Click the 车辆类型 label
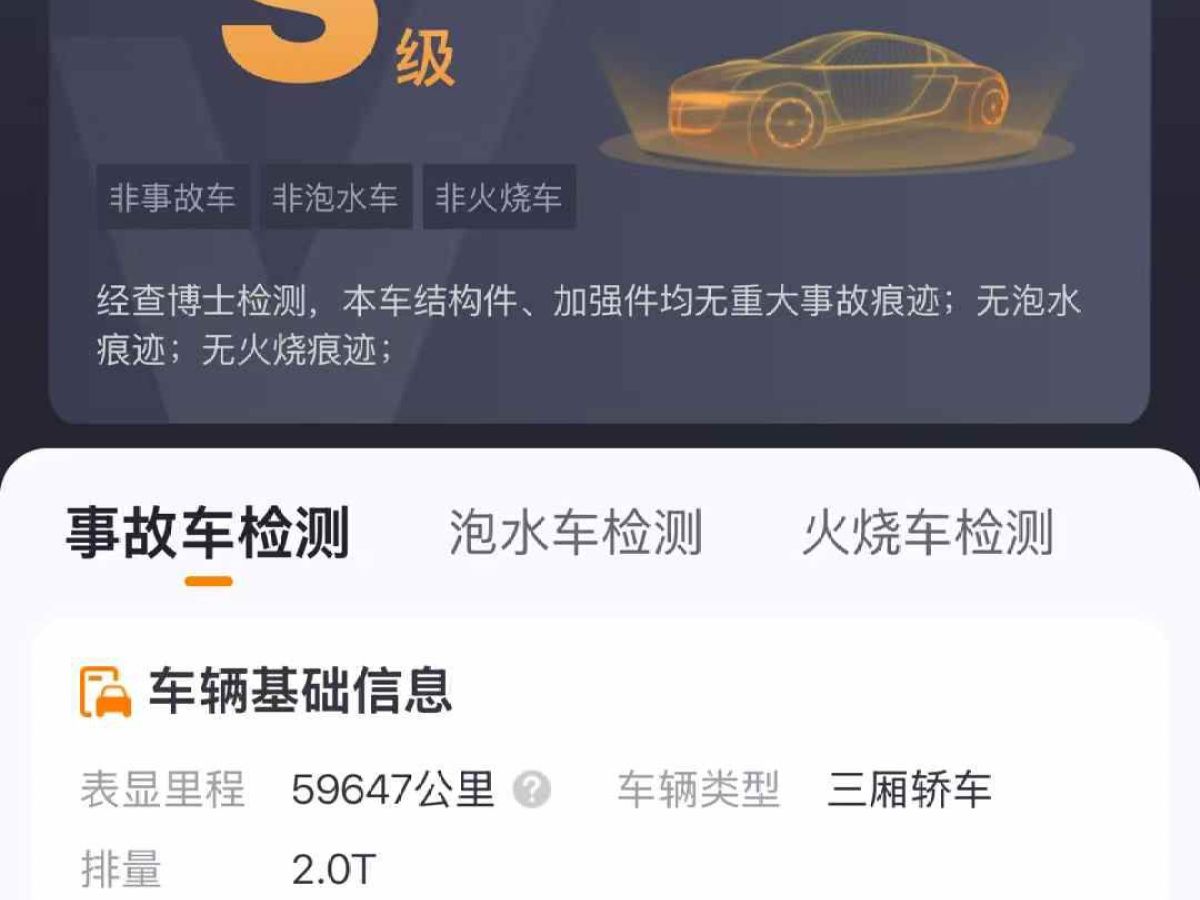Screen dimensions: 1200x900 [698, 790]
